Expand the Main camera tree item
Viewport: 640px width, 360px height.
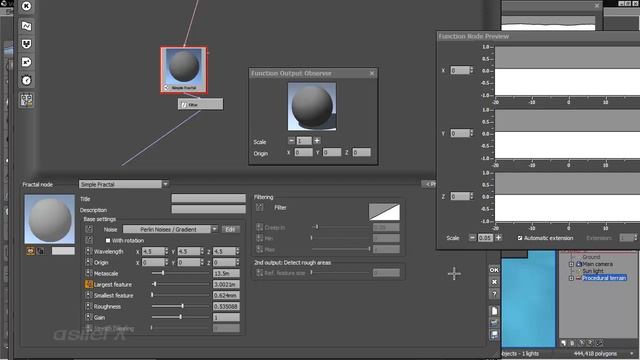571,264
